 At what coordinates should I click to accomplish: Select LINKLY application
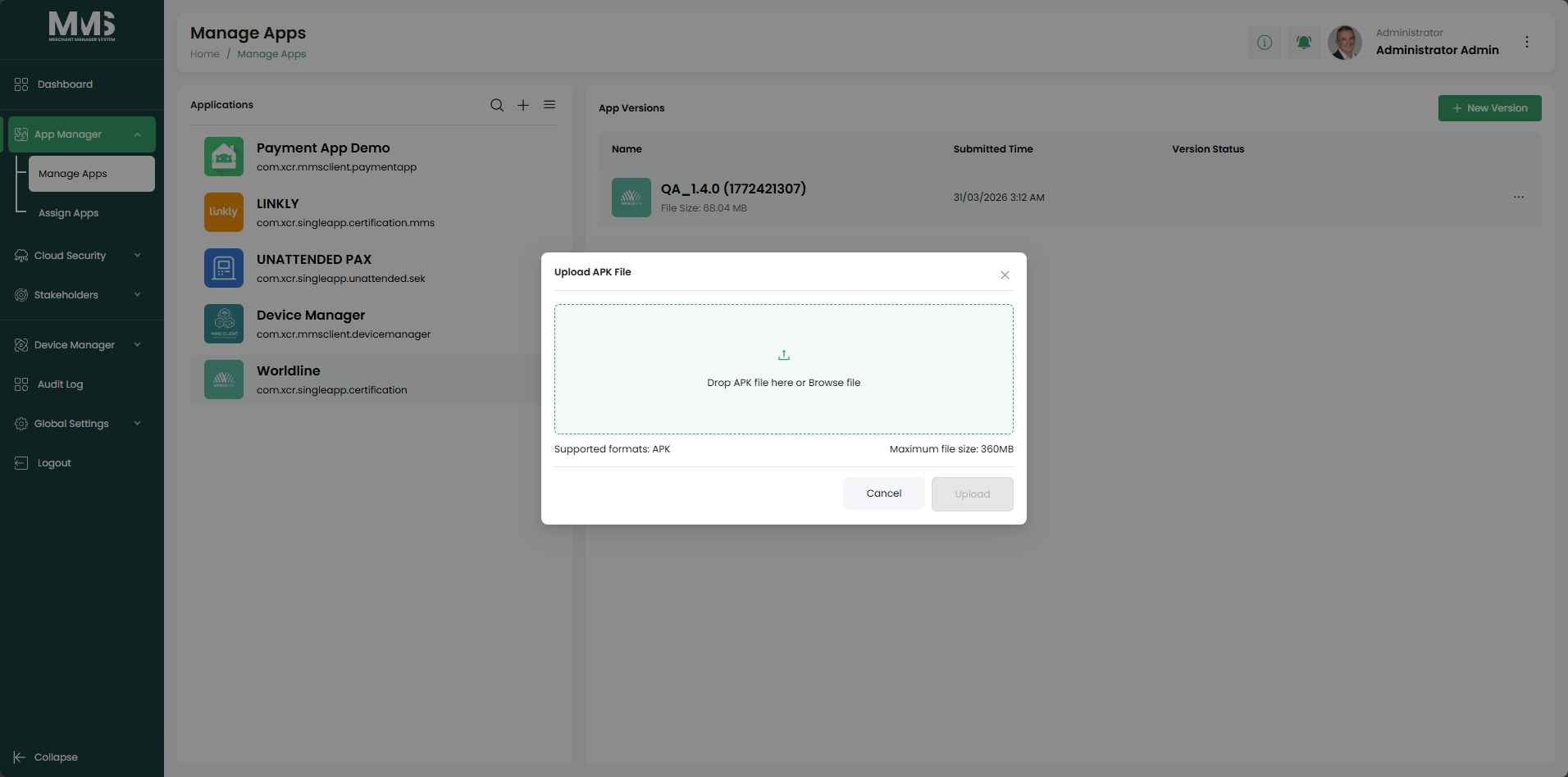(x=375, y=212)
